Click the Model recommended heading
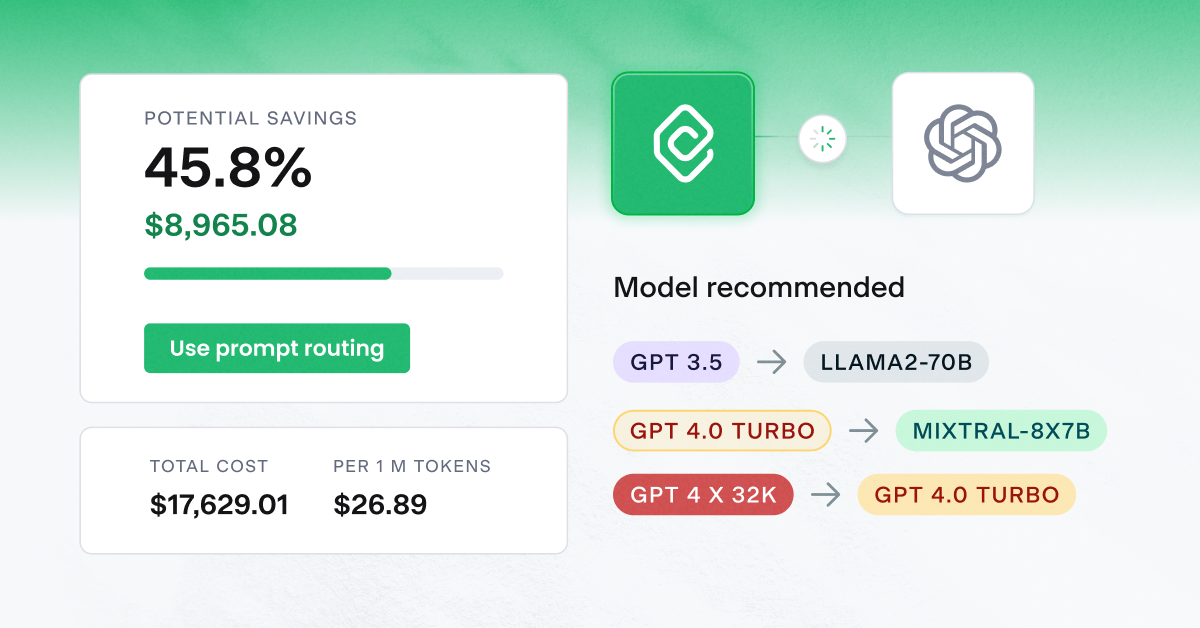The height and width of the screenshot is (628, 1200). [x=759, y=288]
